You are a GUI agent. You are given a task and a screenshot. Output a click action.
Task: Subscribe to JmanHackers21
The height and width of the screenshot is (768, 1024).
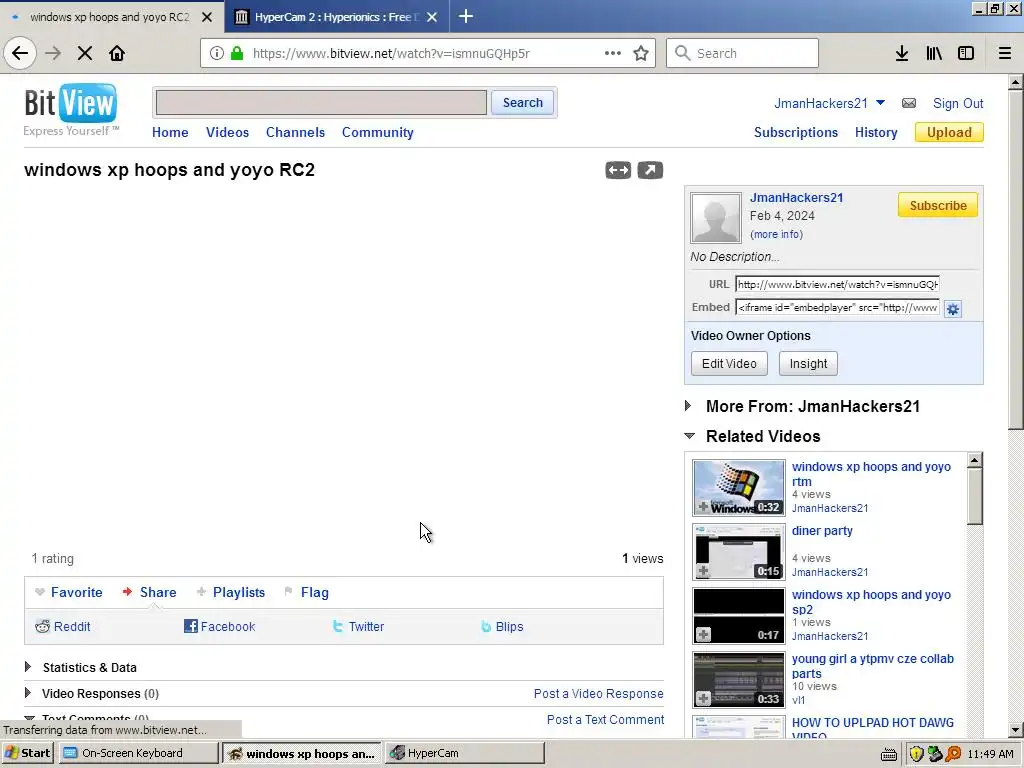pyautogui.click(x=938, y=205)
